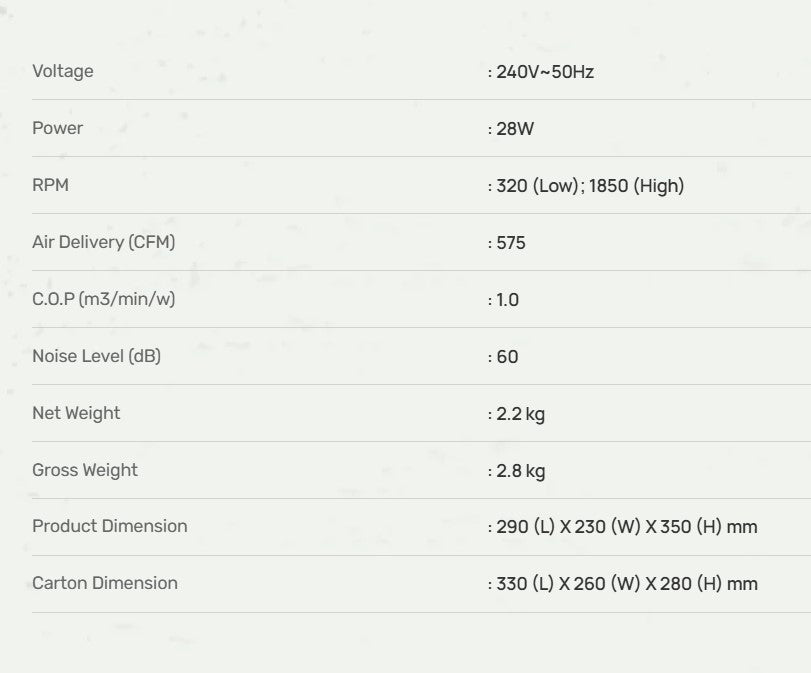The image size is (811, 673).
Task: Click the Air Delivery (CFM) label
Action: pyautogui.click(x=104, y=242)
